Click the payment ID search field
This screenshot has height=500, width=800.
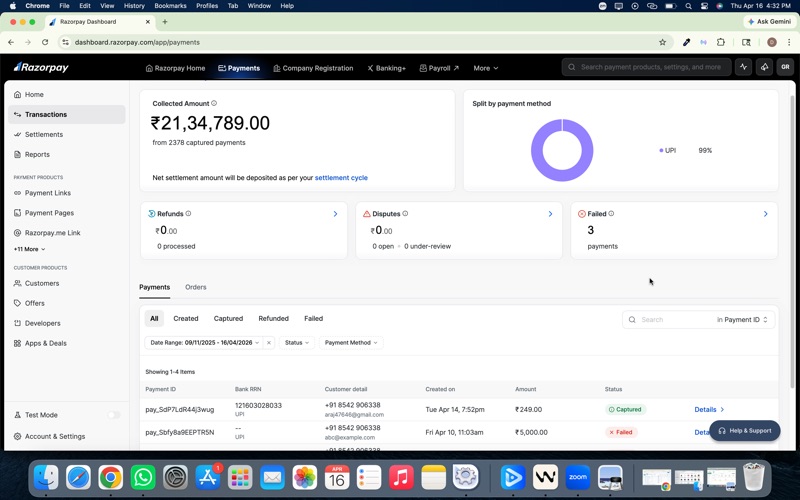(x=673, y=319)
